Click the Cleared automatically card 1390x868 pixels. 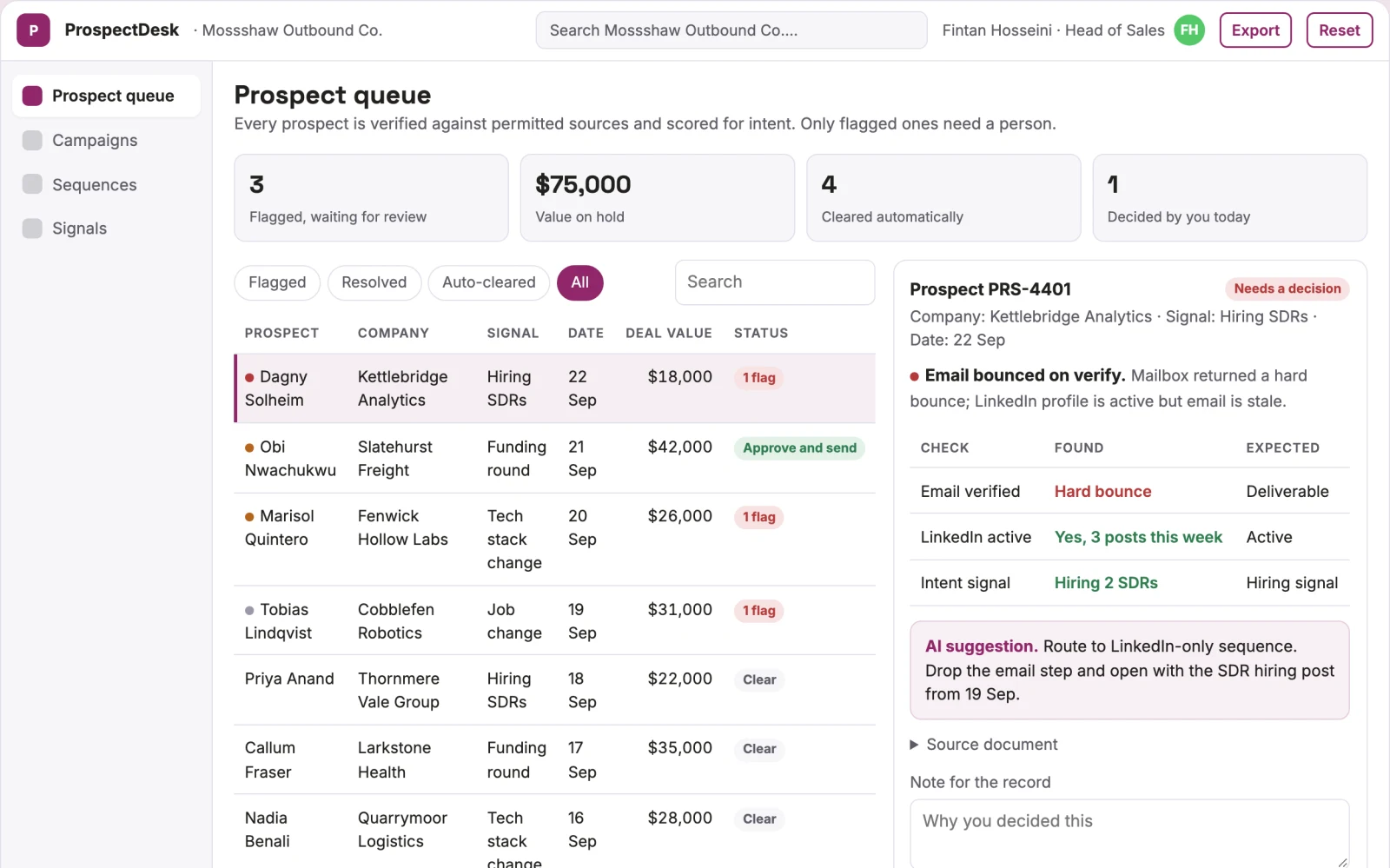(x=943, y=198)
